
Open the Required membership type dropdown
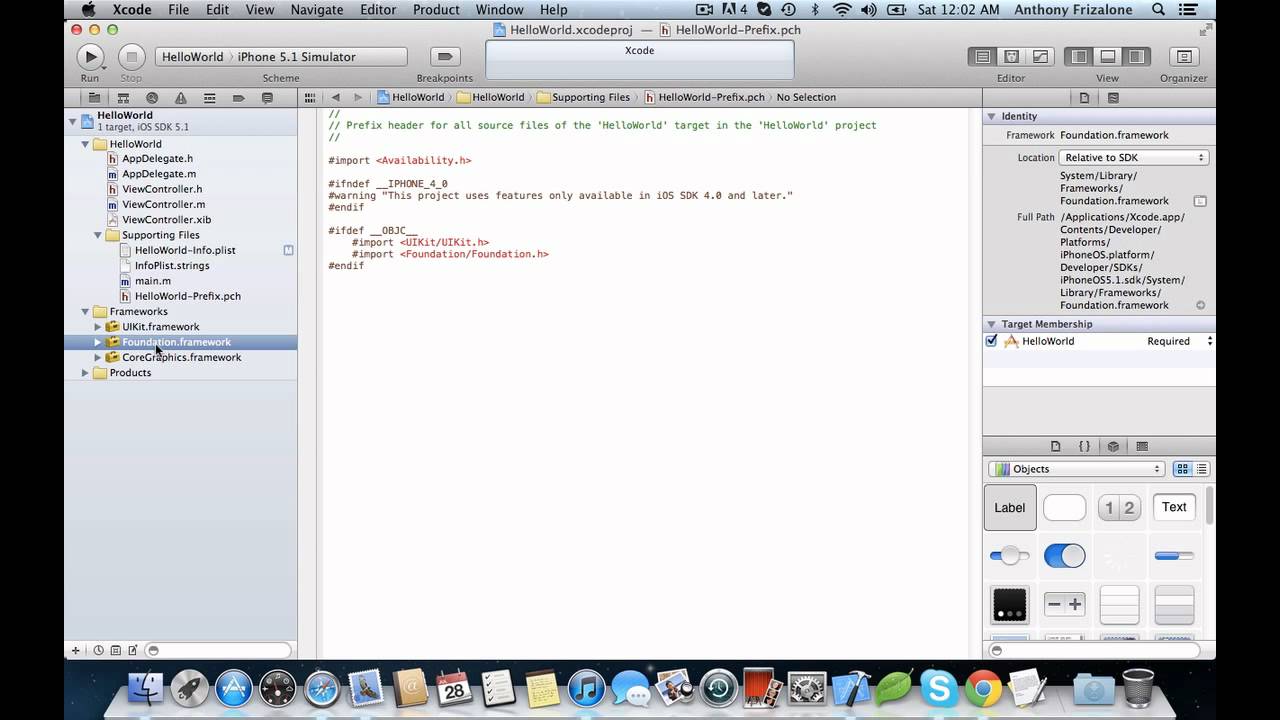coord(1180,341)
